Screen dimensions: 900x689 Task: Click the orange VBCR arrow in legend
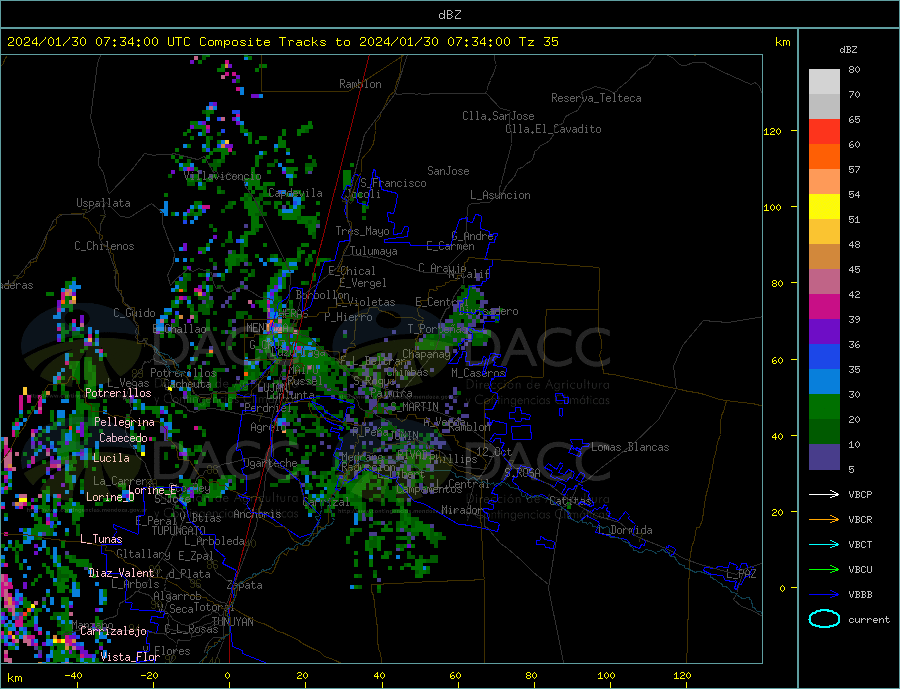click(824, 519)
